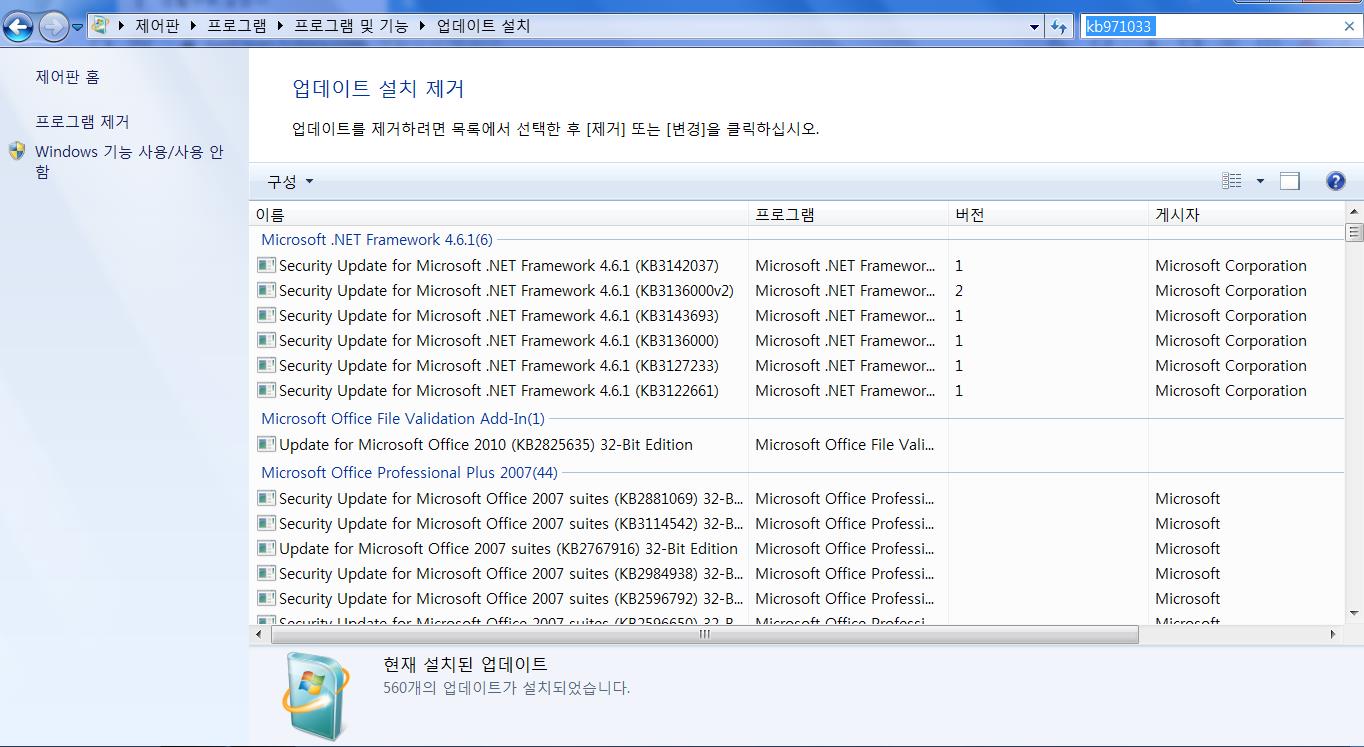The width and height of the screenshot is (1364, 747).
Task: Click icon of KB3127233 update
Action: pyautogui.click(x=266, y=365)
